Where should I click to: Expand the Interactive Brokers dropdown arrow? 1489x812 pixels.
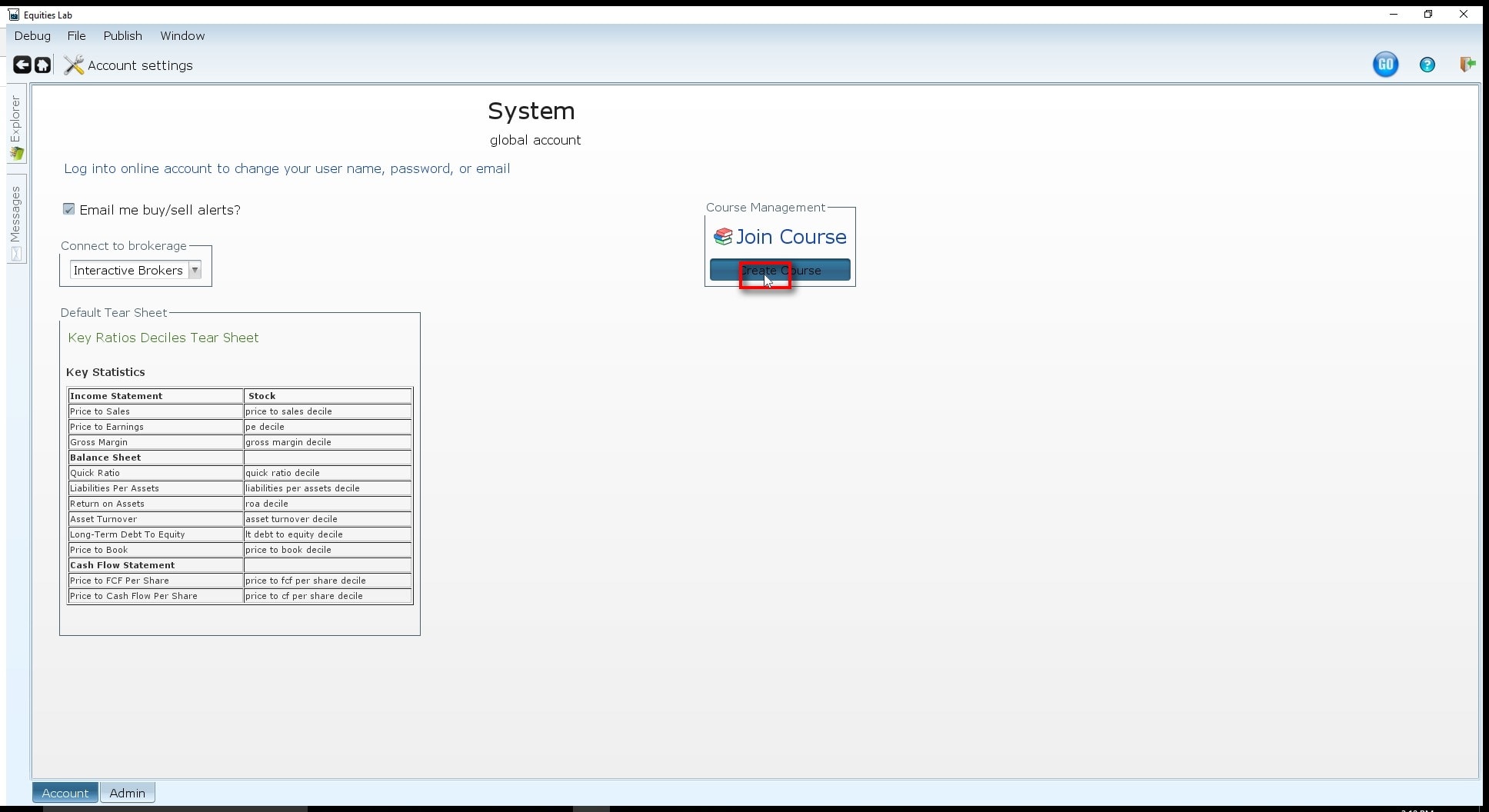[195, 270]
